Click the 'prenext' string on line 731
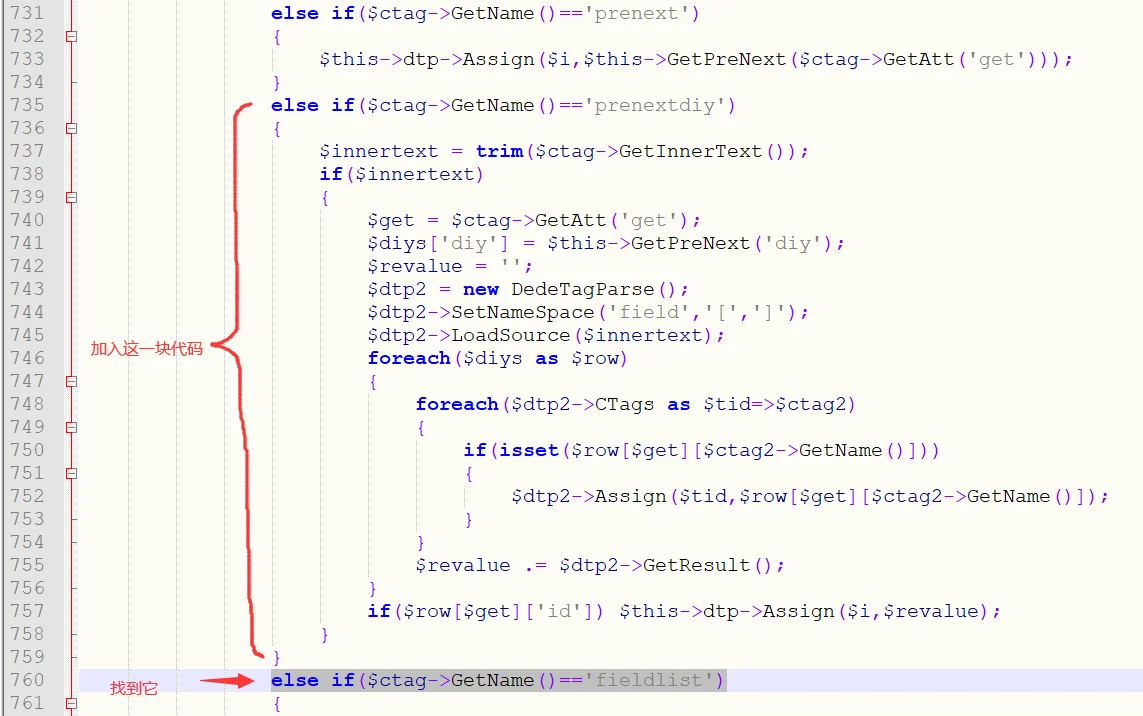The width and height of the screenshot is (1143, 716). tap(636, 14)
